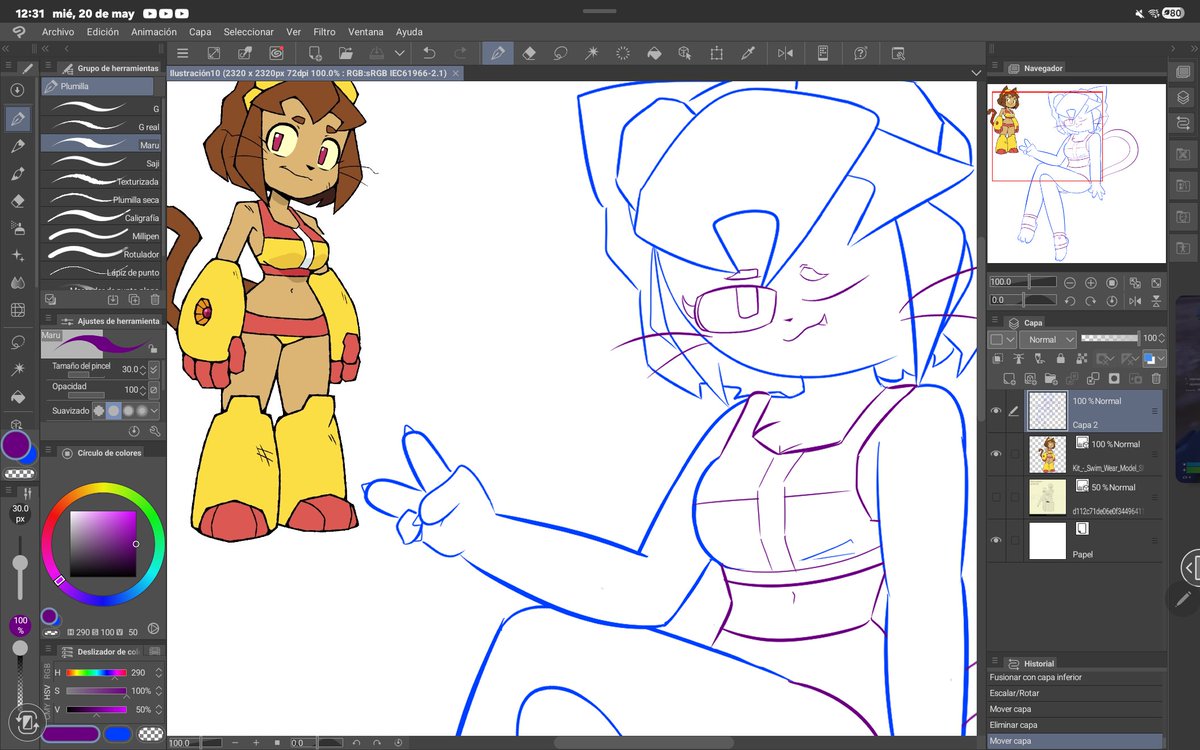Toggle the lock box of the Papel layer
This screenshot has width=1200, height=750.
tap(1015, 540)
